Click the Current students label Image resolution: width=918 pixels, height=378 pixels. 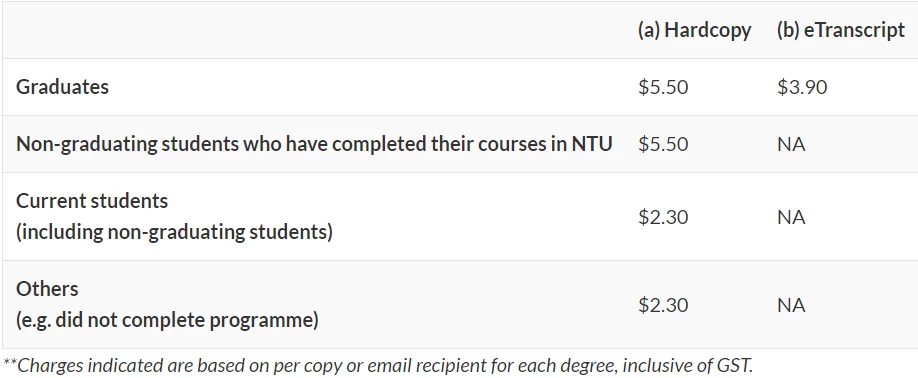pos(92,201)
